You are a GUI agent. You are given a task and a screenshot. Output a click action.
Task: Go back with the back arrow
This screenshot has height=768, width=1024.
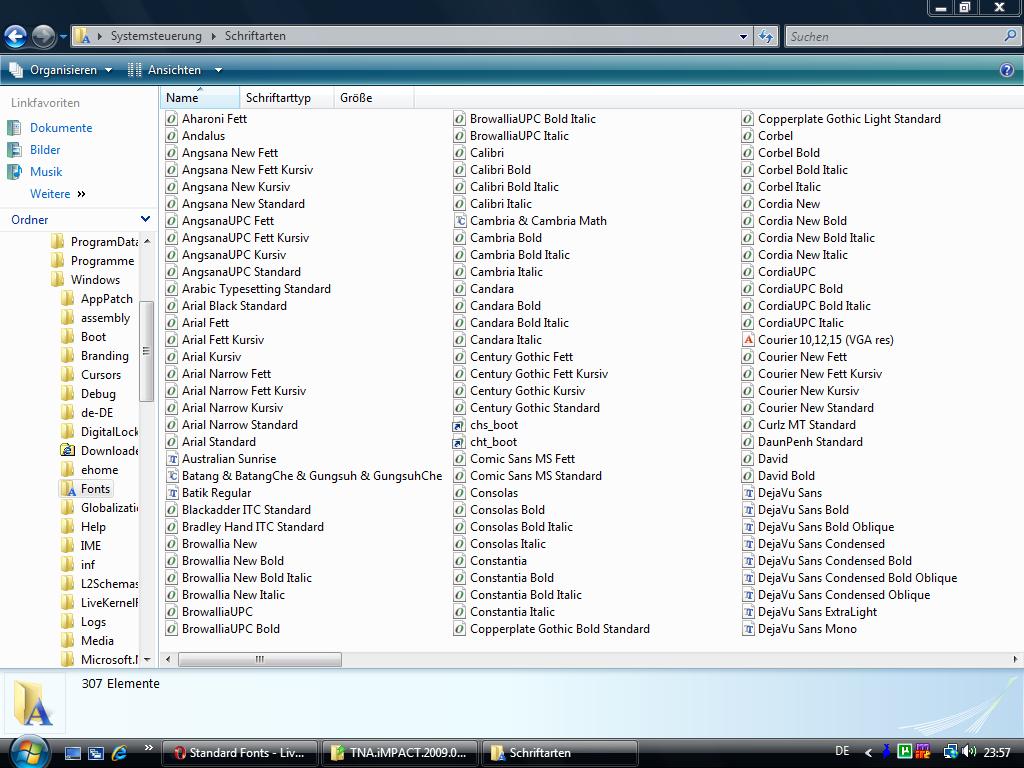[x=16, y=36]
